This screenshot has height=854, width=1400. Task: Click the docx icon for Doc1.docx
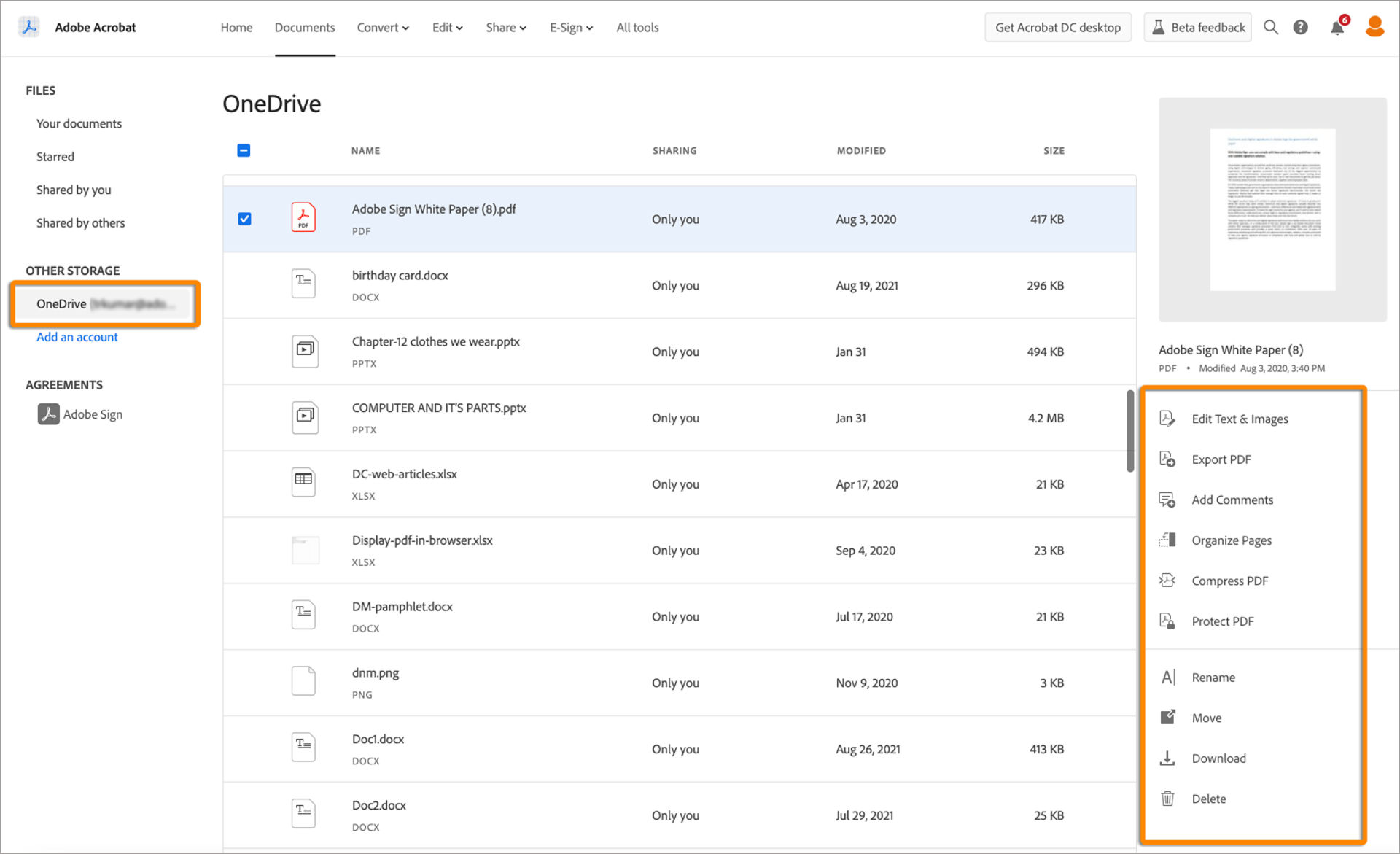click(303, 748)
